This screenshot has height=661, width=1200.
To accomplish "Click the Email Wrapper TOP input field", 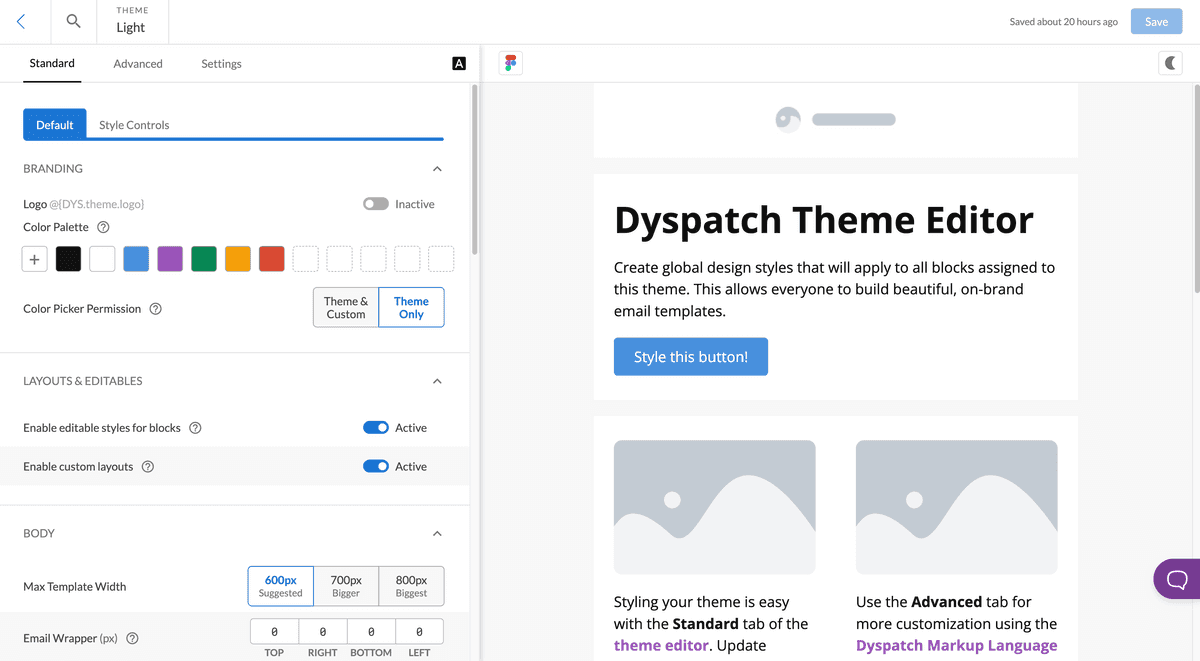I will tap(274, 632).
